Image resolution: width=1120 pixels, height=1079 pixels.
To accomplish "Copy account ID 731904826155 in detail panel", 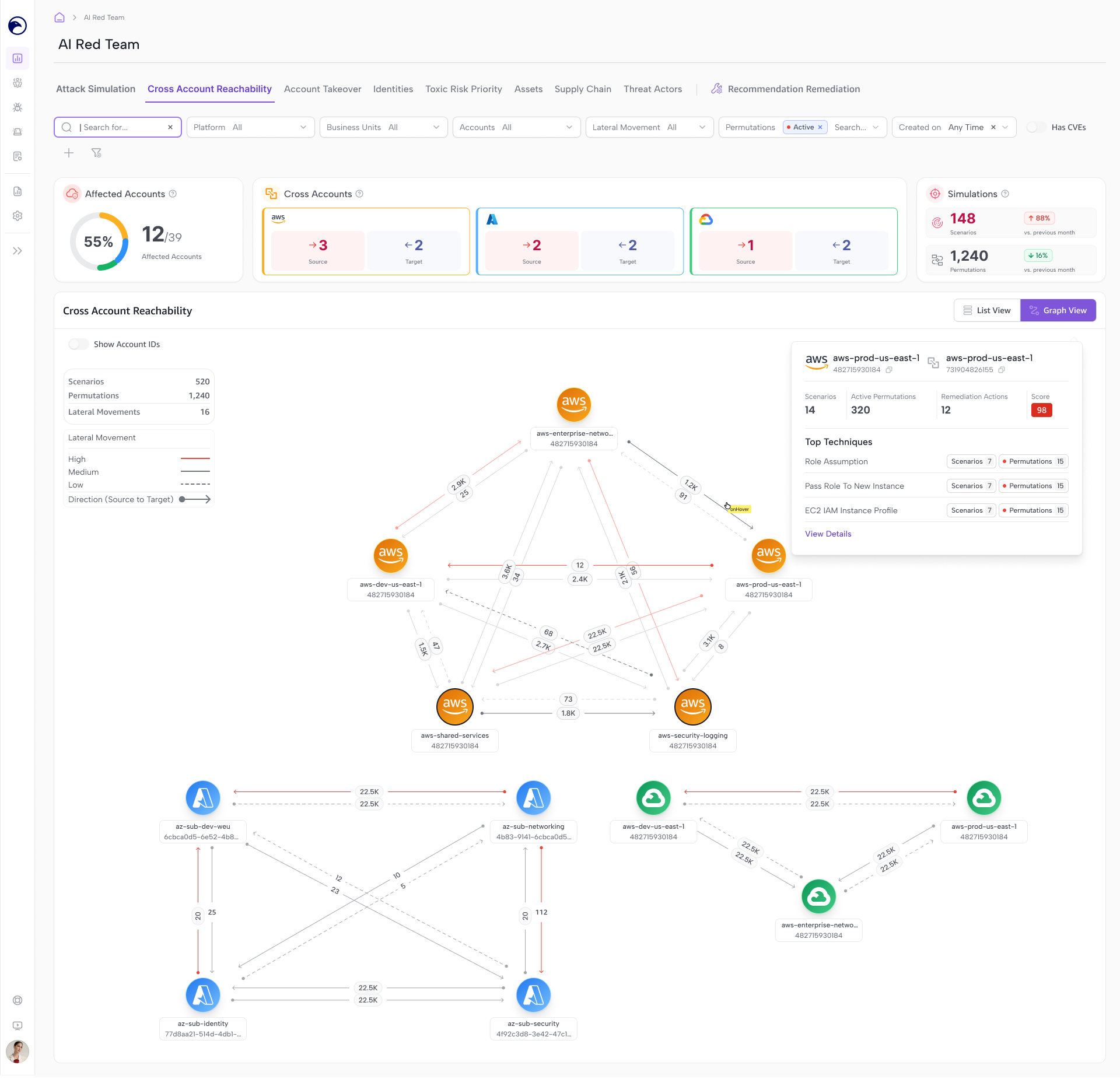I will point(1002,370).
